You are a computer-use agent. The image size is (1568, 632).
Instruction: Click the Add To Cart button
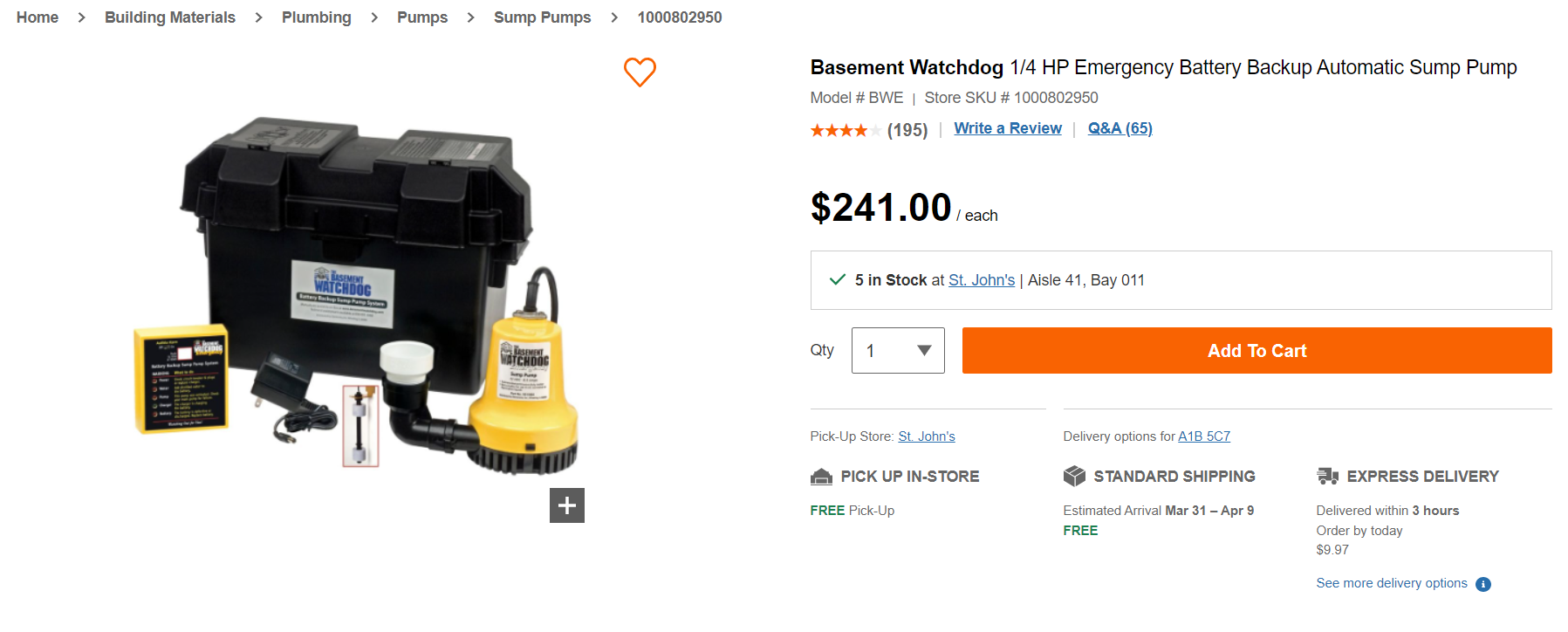pyautogui.click(x=1256, y=351)
